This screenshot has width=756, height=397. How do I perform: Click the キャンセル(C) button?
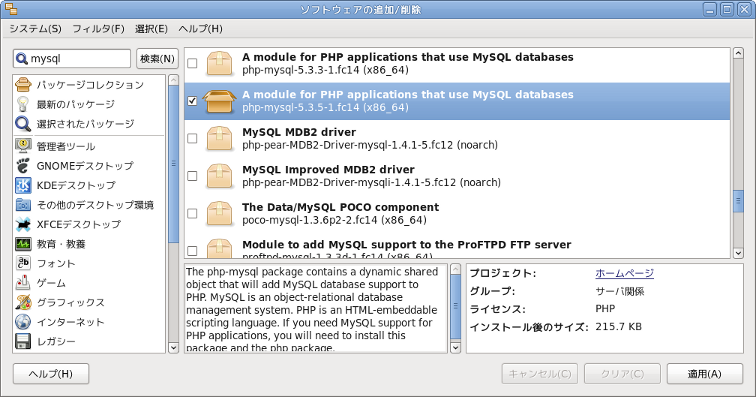pyautogui.click(x=540, y=374)
